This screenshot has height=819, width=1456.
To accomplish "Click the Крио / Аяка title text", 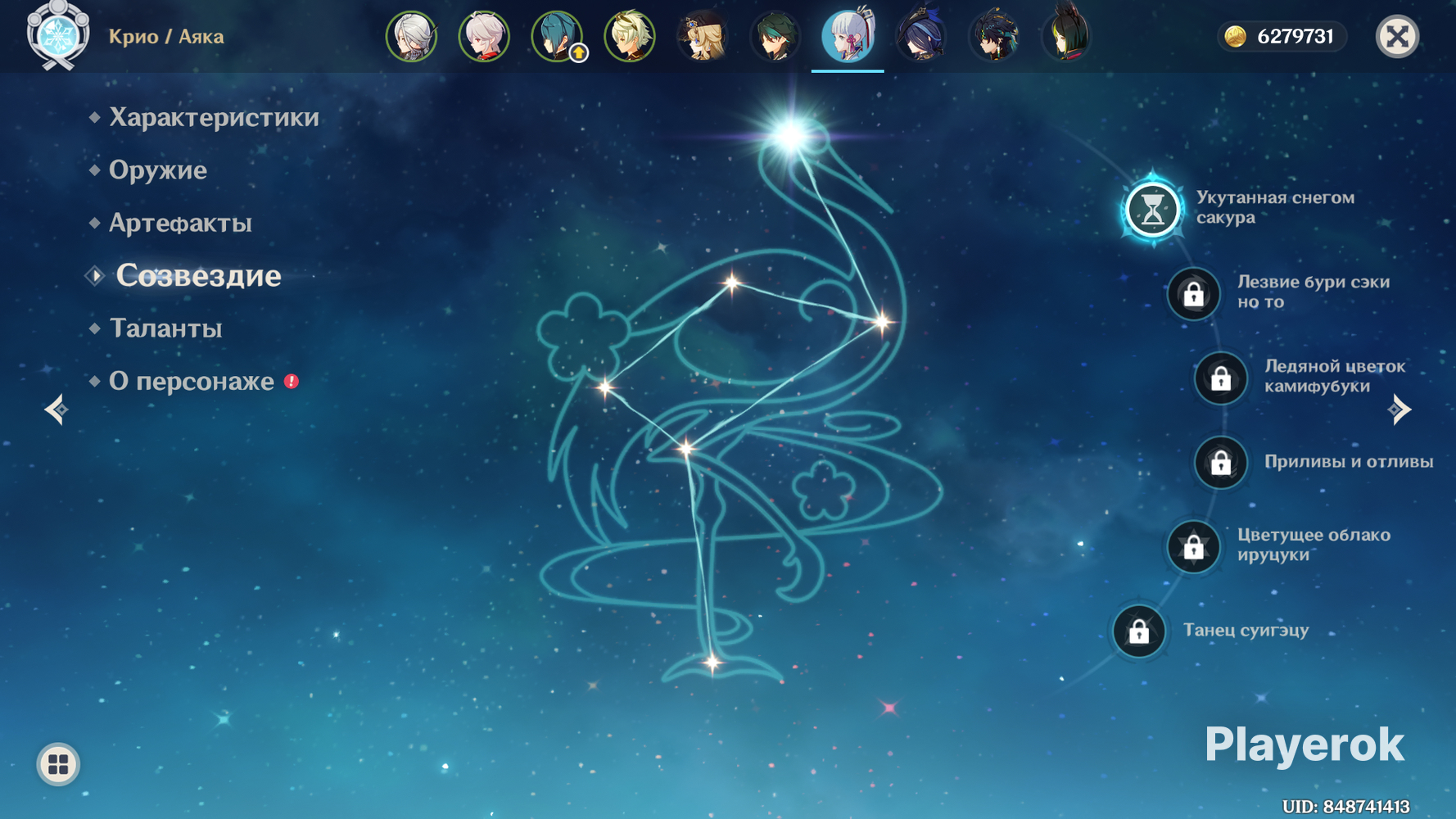I will click(x=166, y=37).
